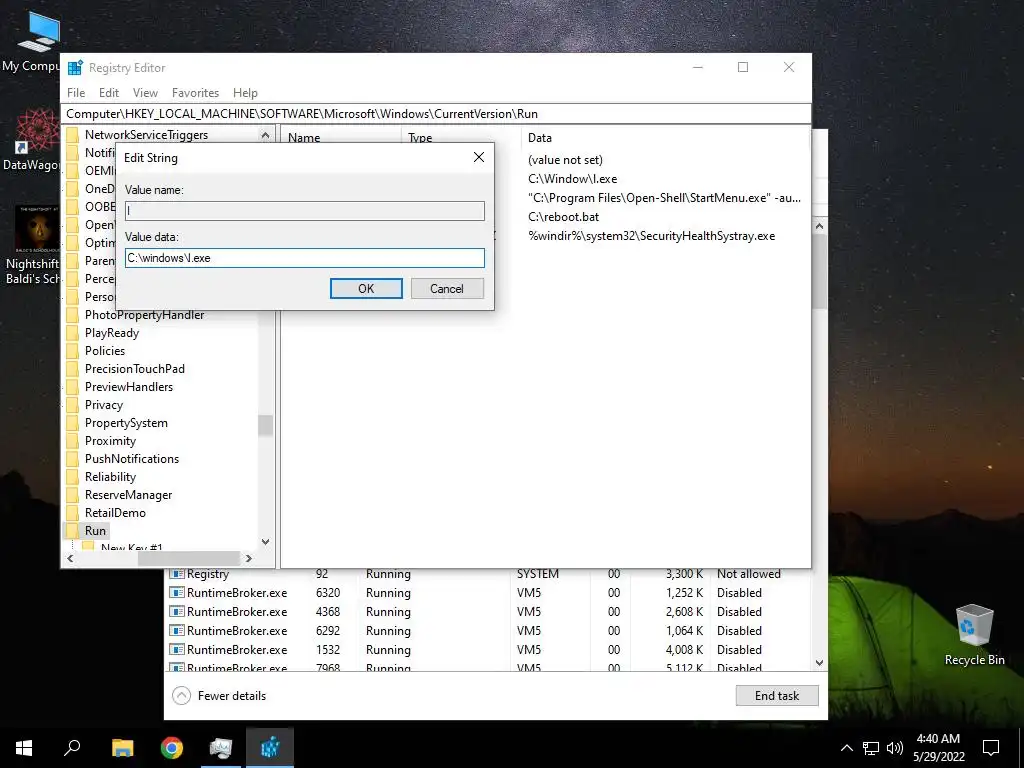Launch Google Chrome from taskbar
Viewport: 1024px width, 768px height.
tap(172, 748)
